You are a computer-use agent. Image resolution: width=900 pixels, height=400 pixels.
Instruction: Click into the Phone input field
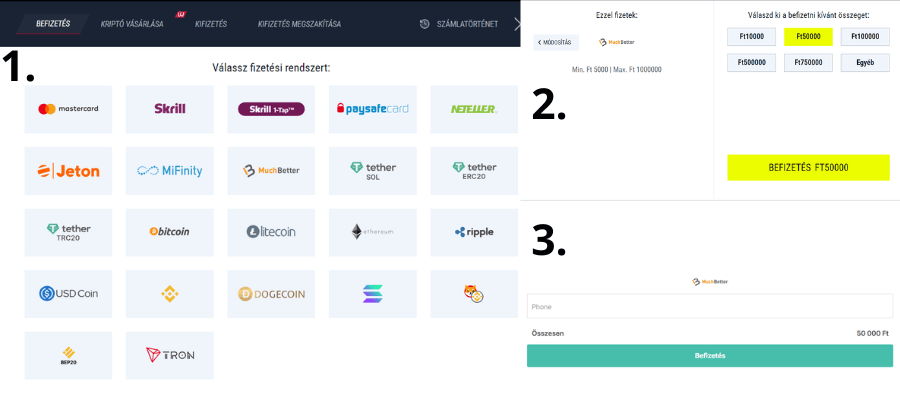pyautogui.click(x=710, y=306)
